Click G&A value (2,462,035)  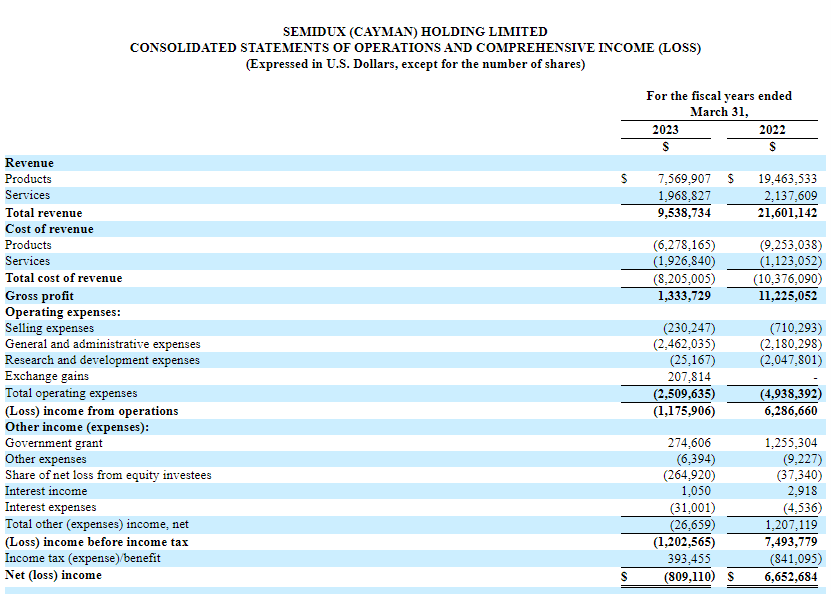coord(684,344)
